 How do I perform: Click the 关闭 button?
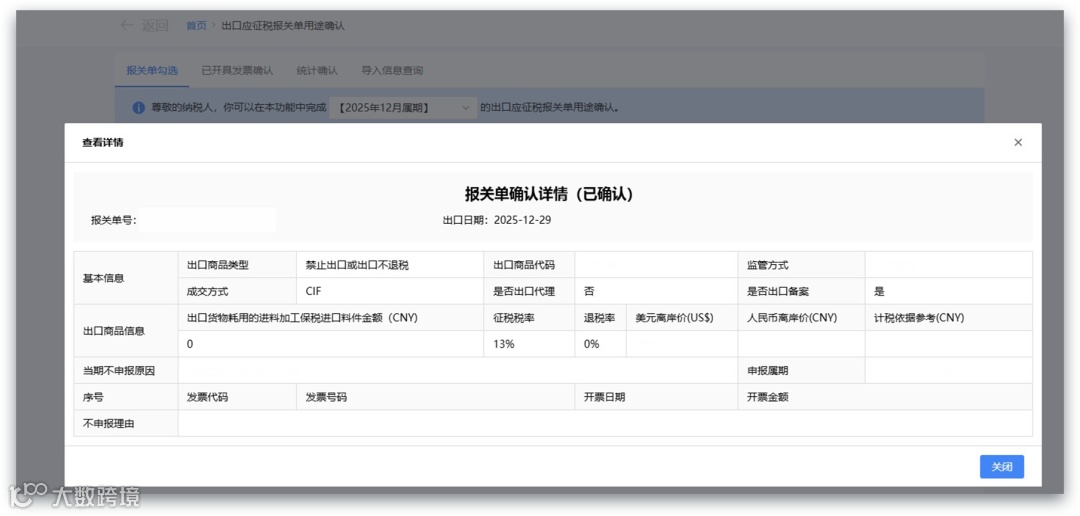click(x=1001, y=466)
